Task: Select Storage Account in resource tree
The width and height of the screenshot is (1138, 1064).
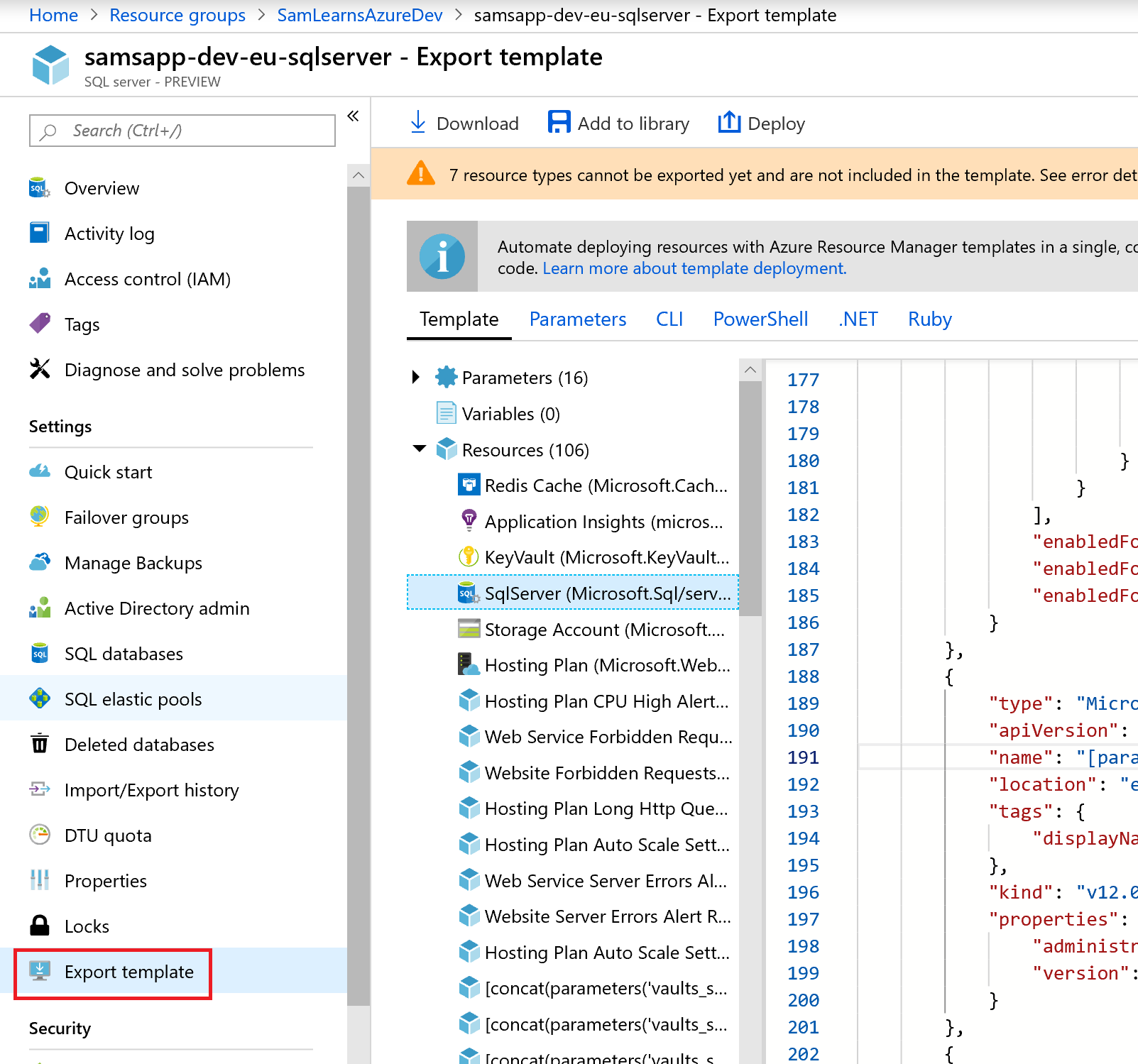Action: (603, 630)
